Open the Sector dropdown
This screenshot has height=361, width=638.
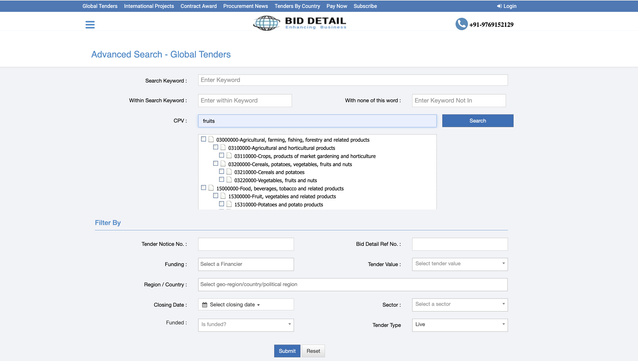[460, 304]
